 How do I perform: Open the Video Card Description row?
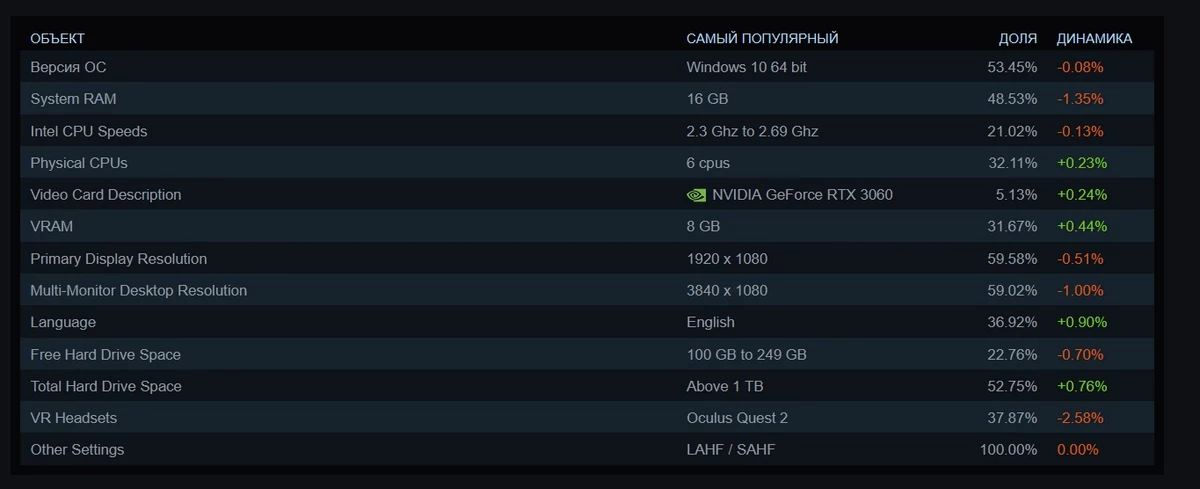point(587,195)
